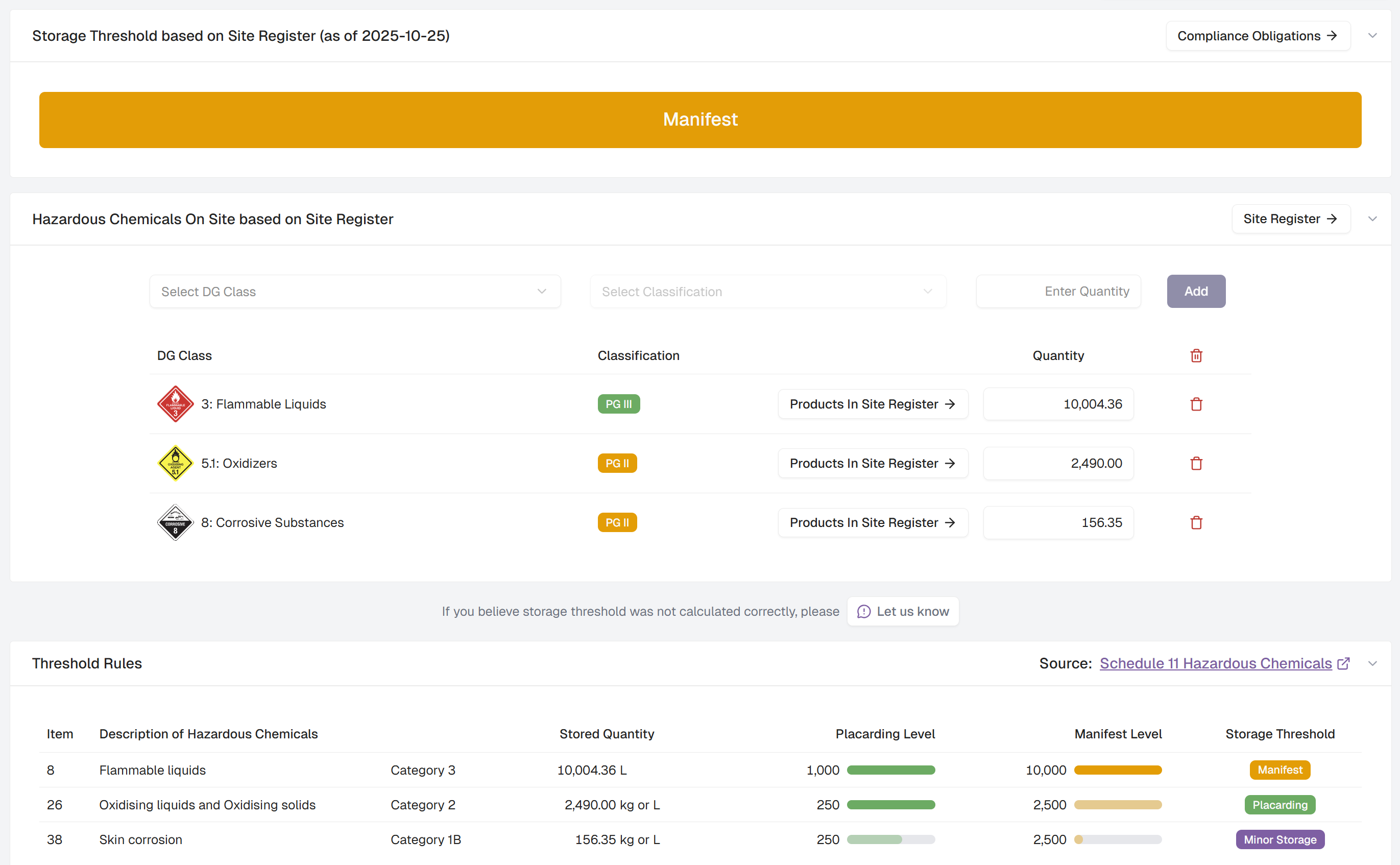Delete the Corrosive Substances row
Screen dimensions: 1400x865
[x=1196, y=522]
